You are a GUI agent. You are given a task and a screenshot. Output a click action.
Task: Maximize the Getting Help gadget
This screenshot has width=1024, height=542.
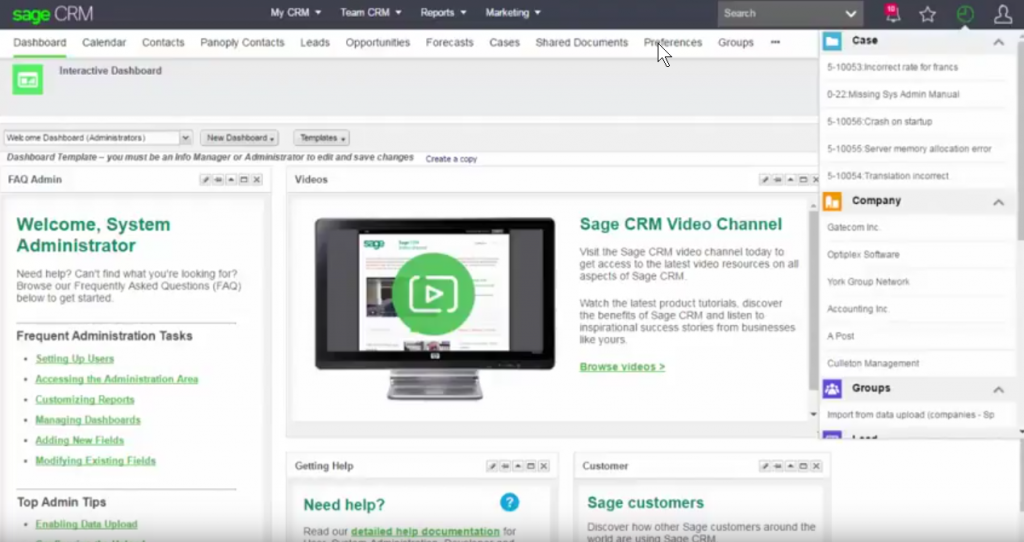click(x=531, y=466)
